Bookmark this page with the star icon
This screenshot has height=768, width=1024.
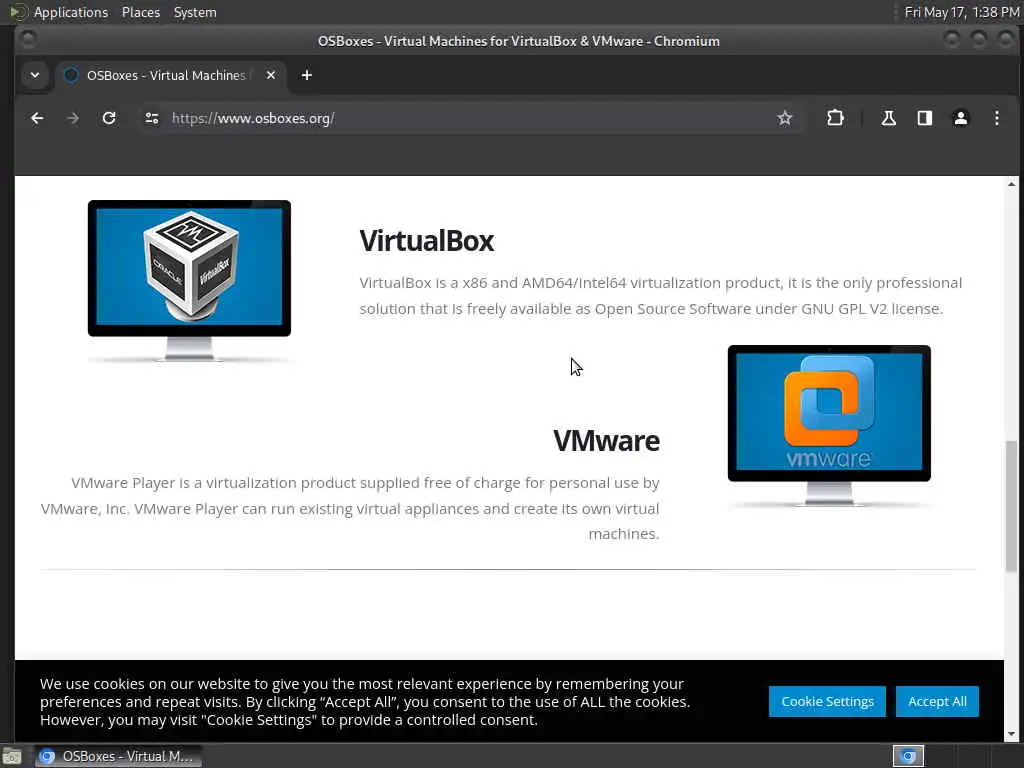pos(784,118)
